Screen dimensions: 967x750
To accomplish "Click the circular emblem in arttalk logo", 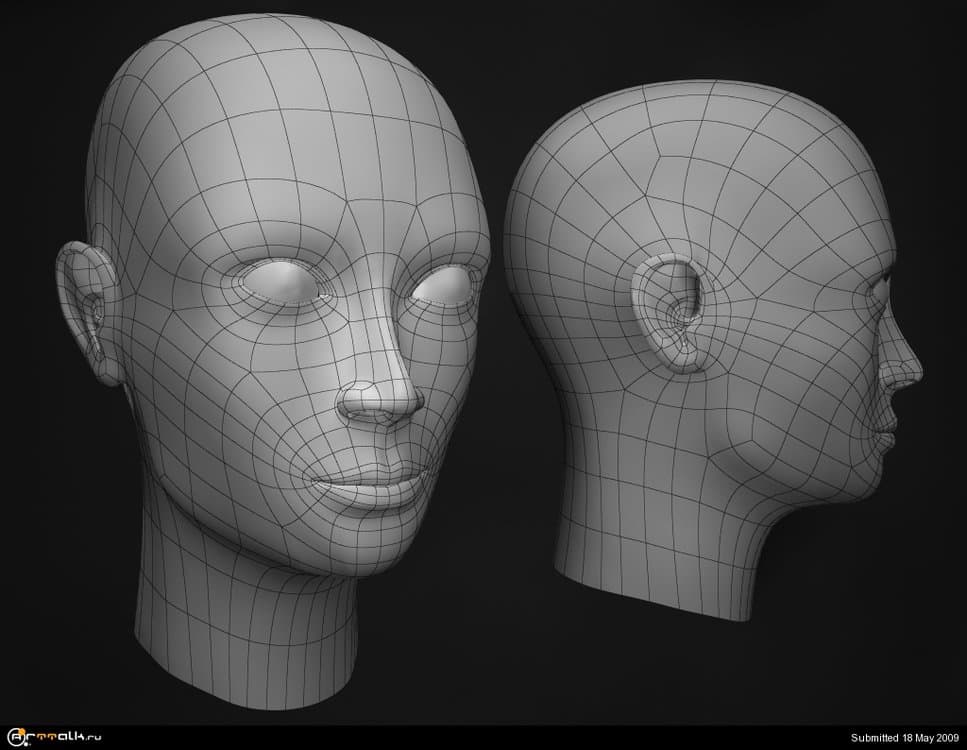I will pyautogui.click(x=13, y=738).
